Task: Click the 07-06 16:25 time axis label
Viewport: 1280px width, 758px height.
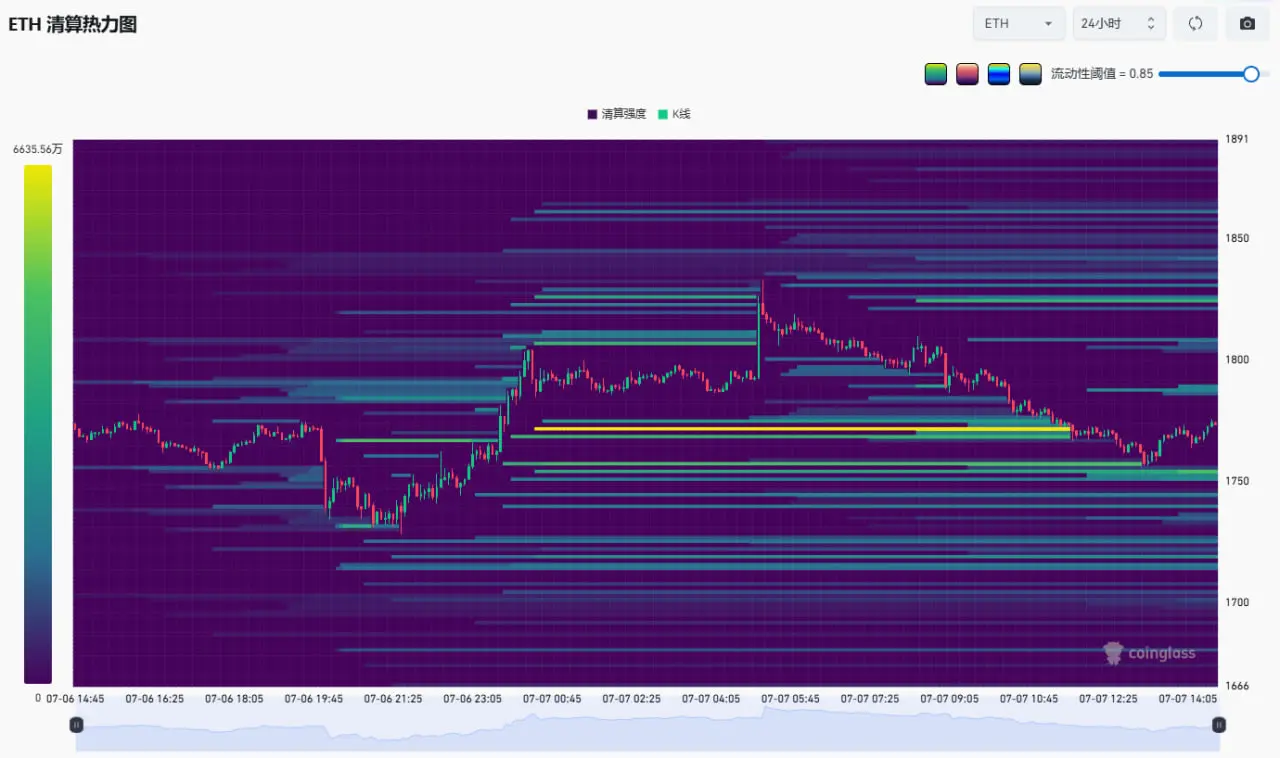Action: click(x=155, y=699)
